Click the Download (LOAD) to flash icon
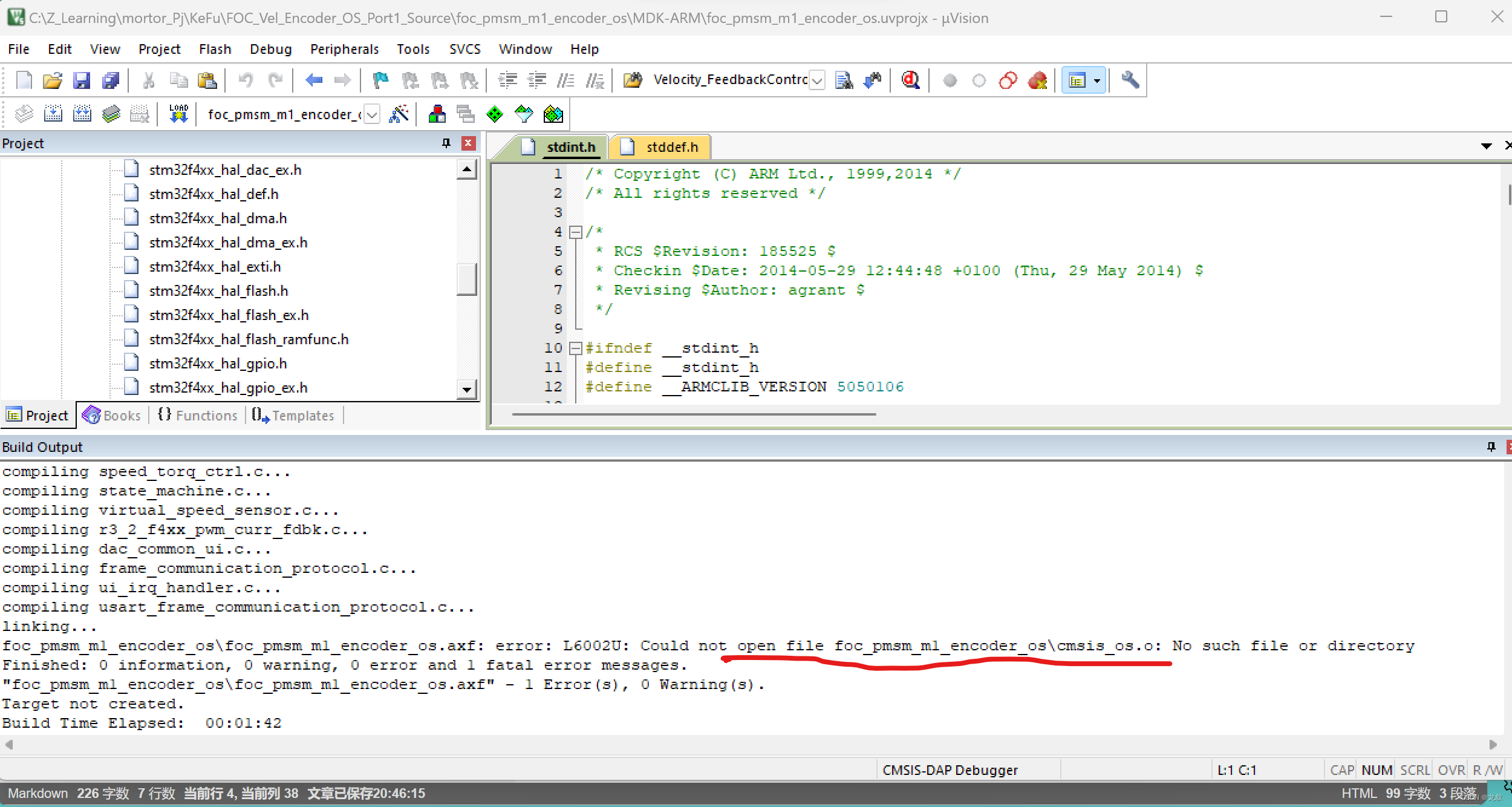Screen dimensions: 1512x807 178,114
